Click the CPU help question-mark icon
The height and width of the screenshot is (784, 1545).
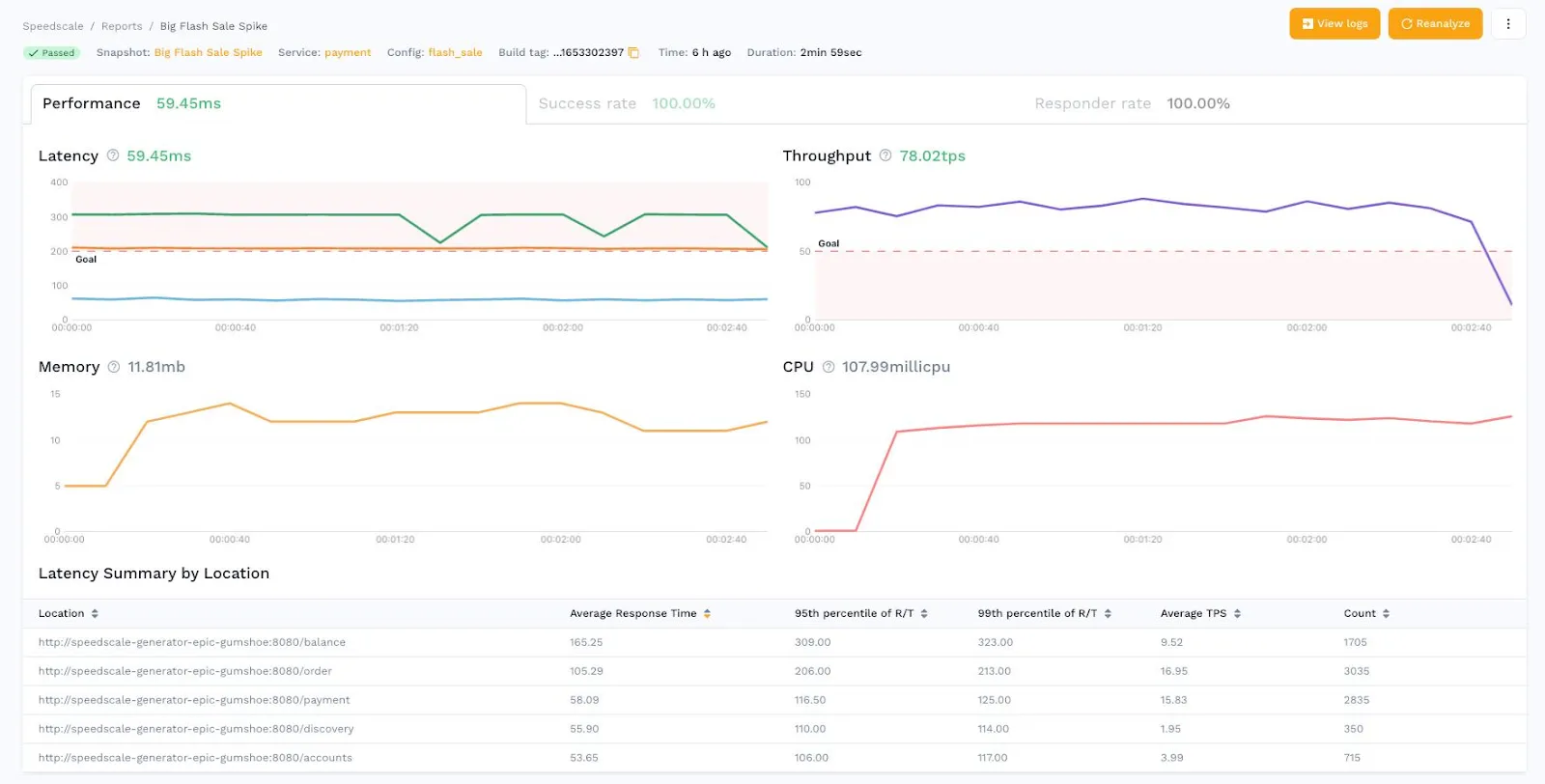pyautogui.click(x=829, y=367)
